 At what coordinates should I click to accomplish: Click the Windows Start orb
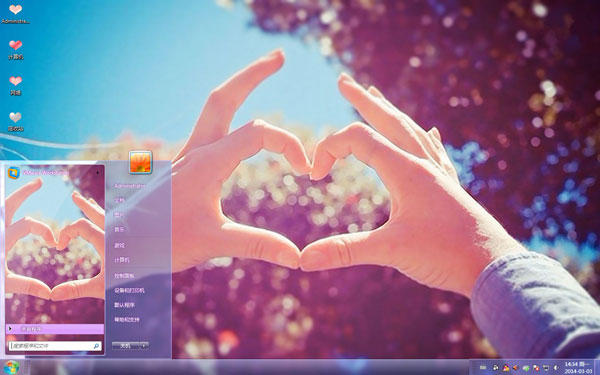[11, 368]
